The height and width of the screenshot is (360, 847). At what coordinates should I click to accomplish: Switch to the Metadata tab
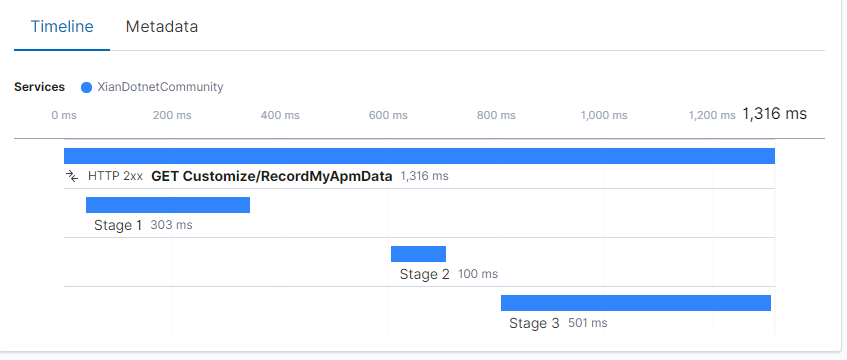click(162, 26)
